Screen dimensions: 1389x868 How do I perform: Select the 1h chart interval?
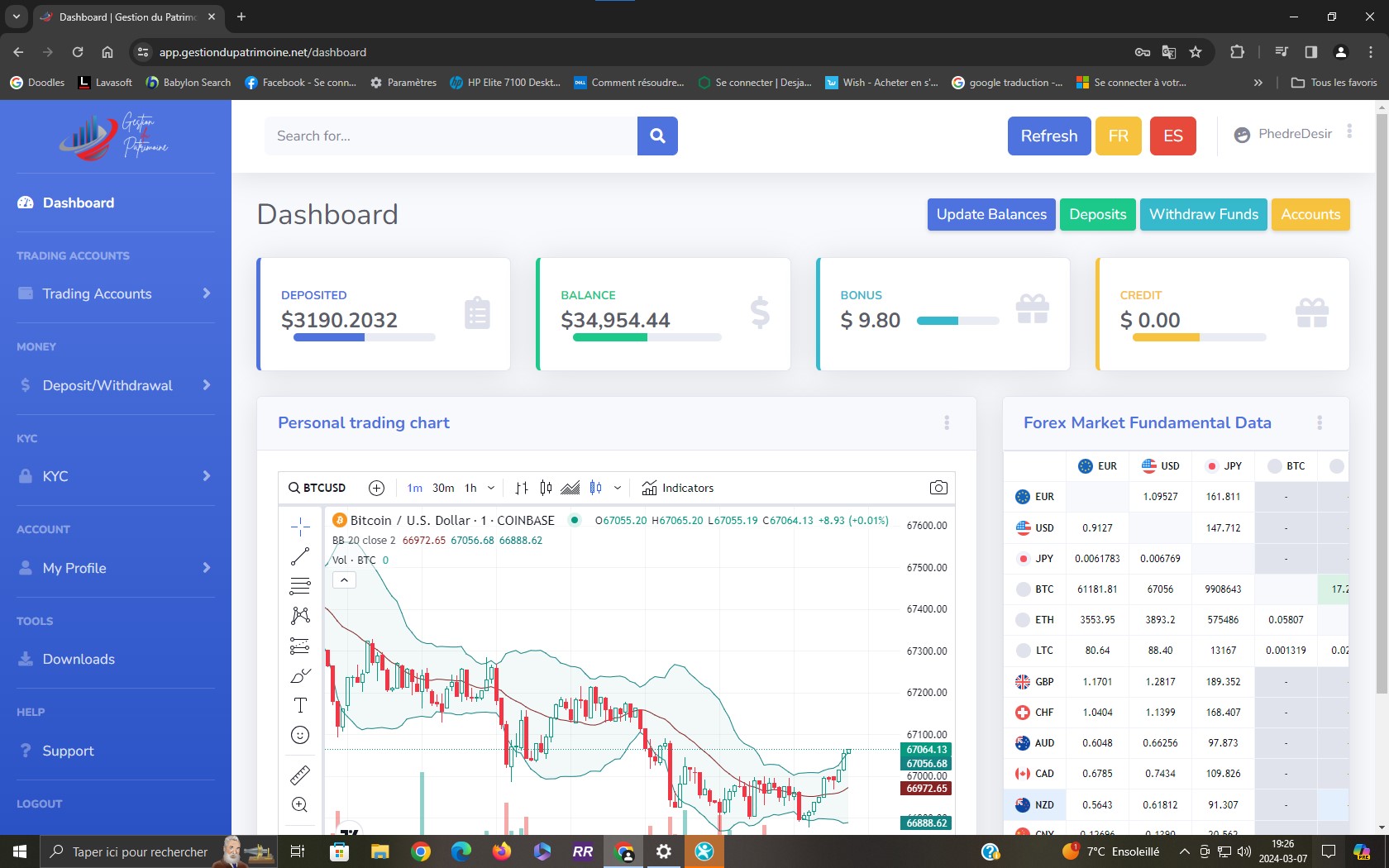(470, 488)
